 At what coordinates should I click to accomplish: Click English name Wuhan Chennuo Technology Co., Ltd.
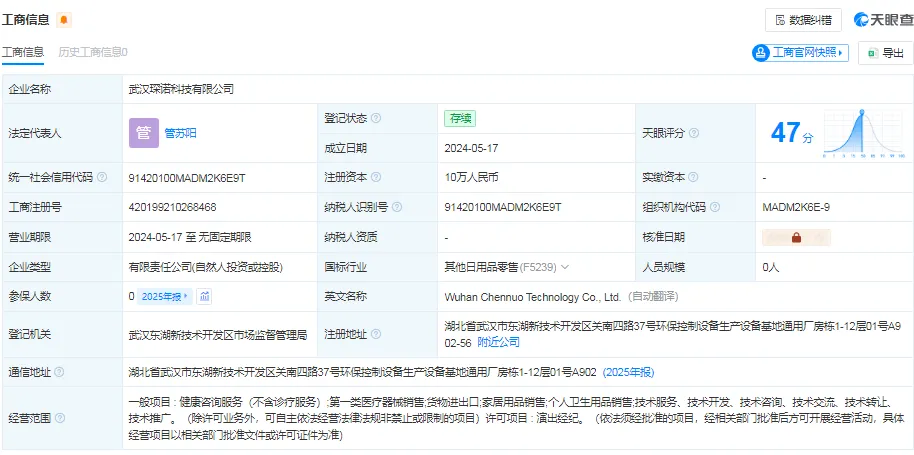pos(533,297)
